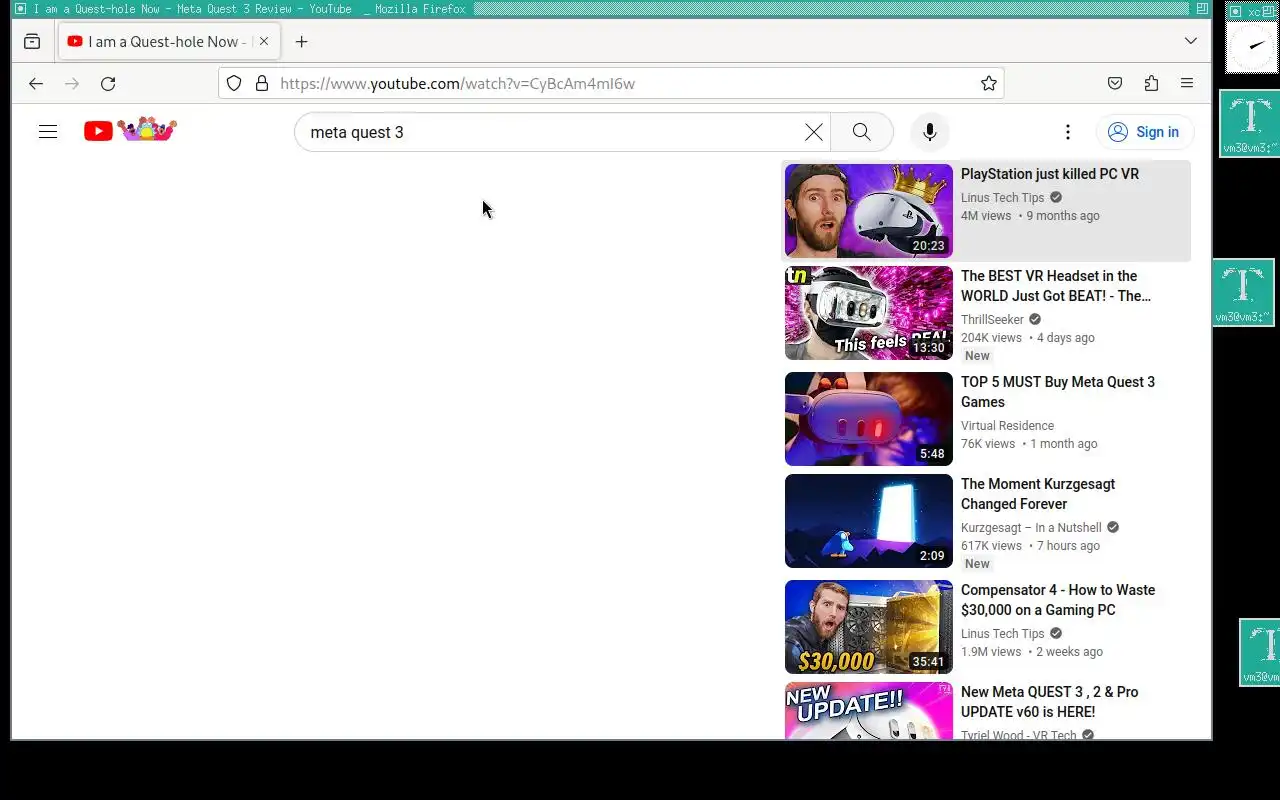Open BEST VR Headset video thumbnail
Screen dimensions: 1280x800
coord(869,313)
